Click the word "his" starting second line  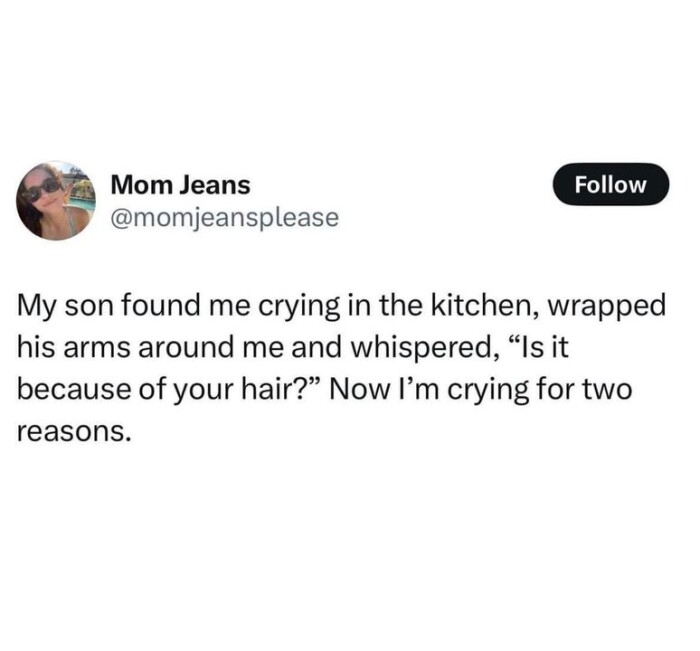coord(36,347)
